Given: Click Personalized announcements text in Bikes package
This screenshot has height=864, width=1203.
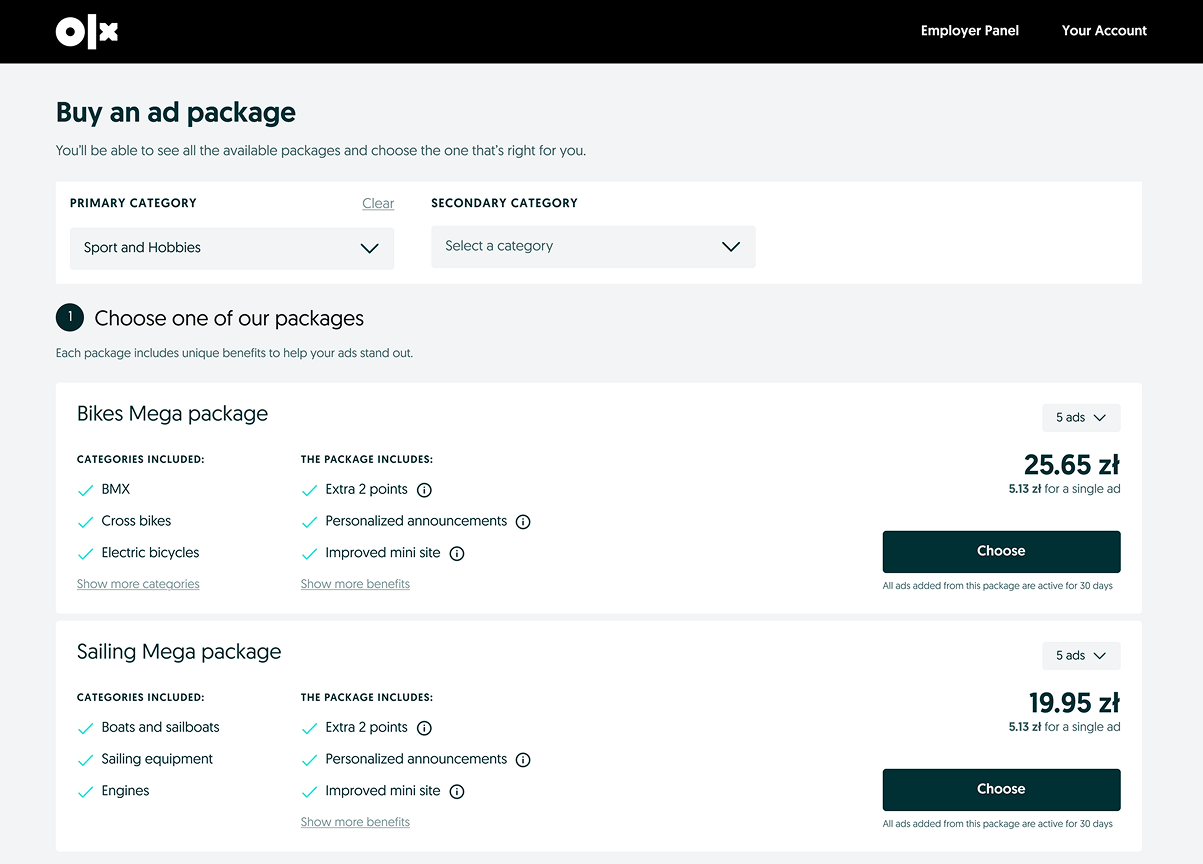Looking at the screenshot, I should pyautogui.click(x=416, y=521).
